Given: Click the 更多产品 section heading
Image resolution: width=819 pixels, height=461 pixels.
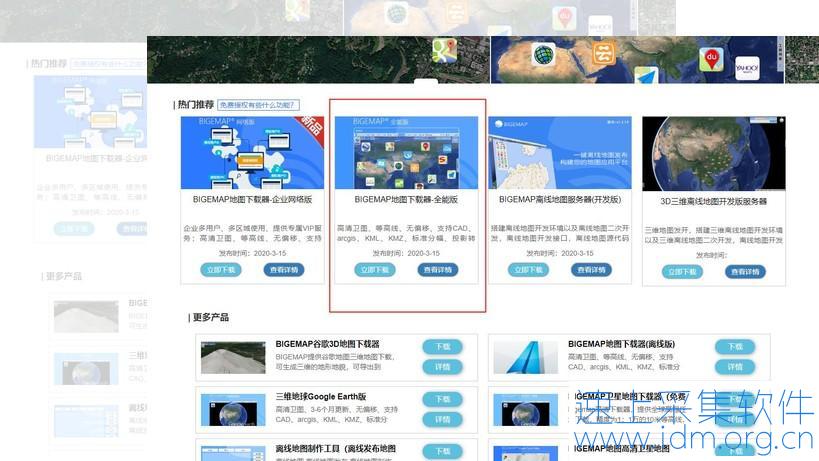Looking at the screenshot, I should pos(210,317).
